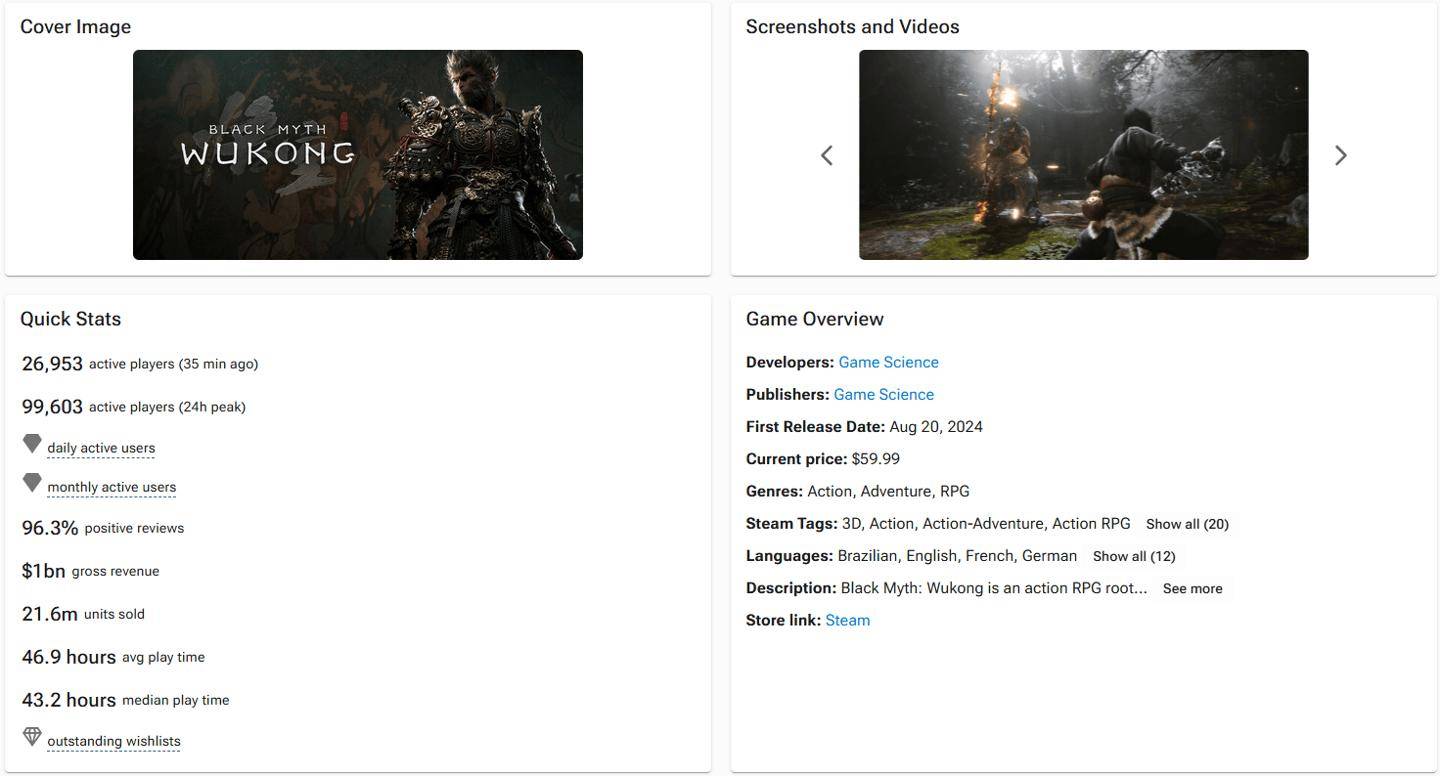
Task: Select the 99,603 24h peak value
Action: click(x=52, y=407)
